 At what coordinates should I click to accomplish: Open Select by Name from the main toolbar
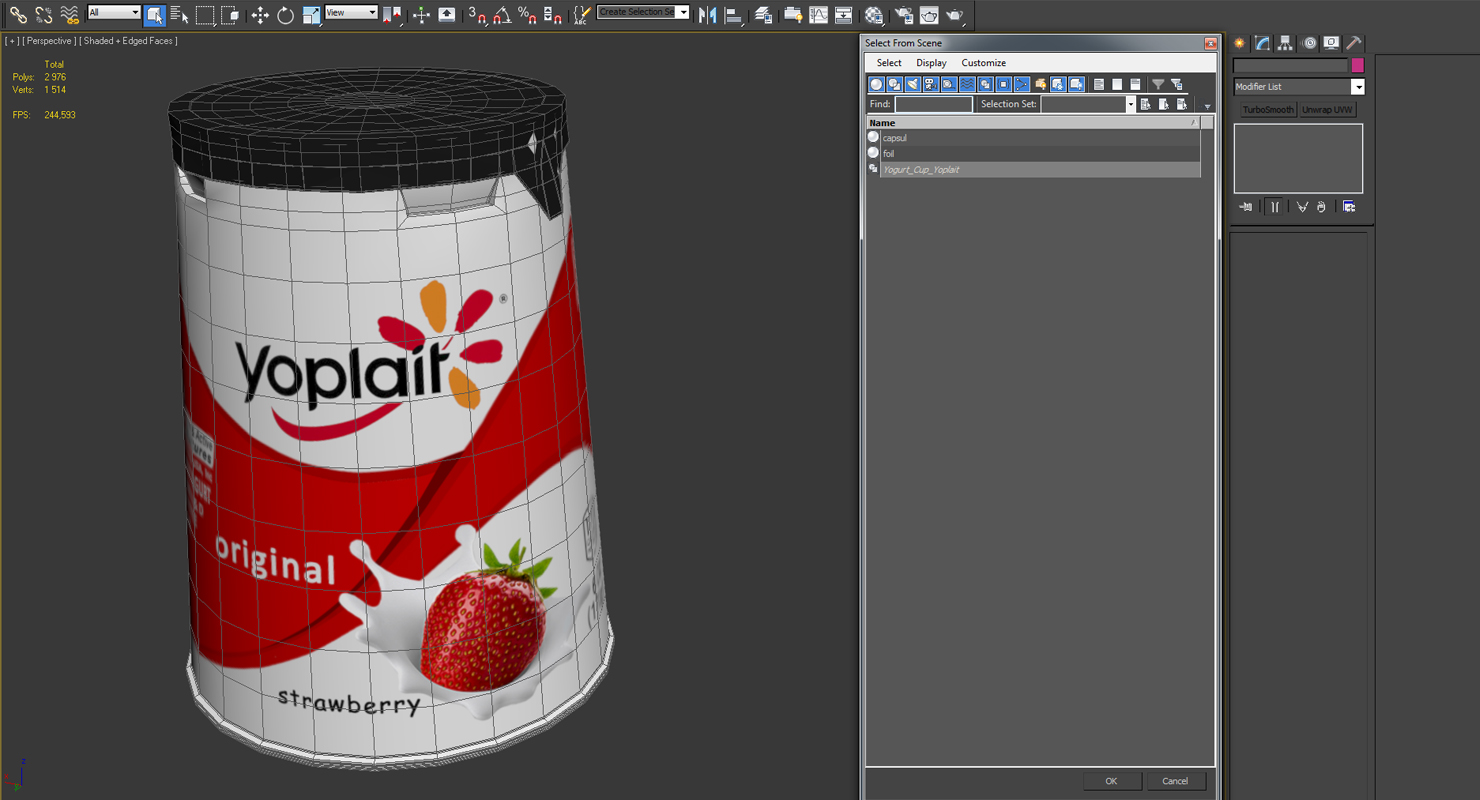point(179,15)
